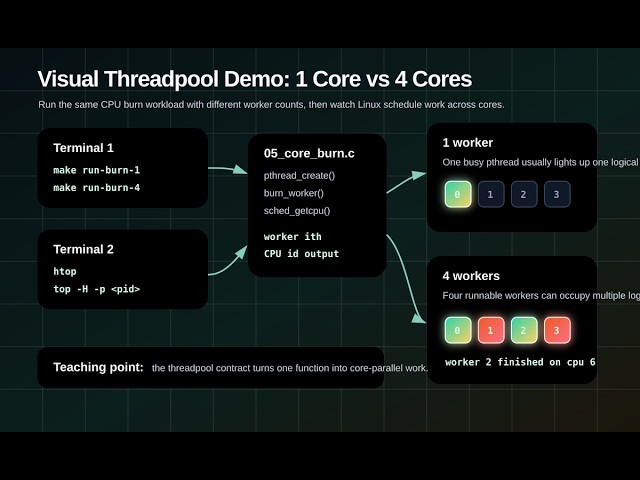The height and width of the screenshot is (480, 640).
Task: Click green core 2 in 4 workers card
Action: pos(524,330)
